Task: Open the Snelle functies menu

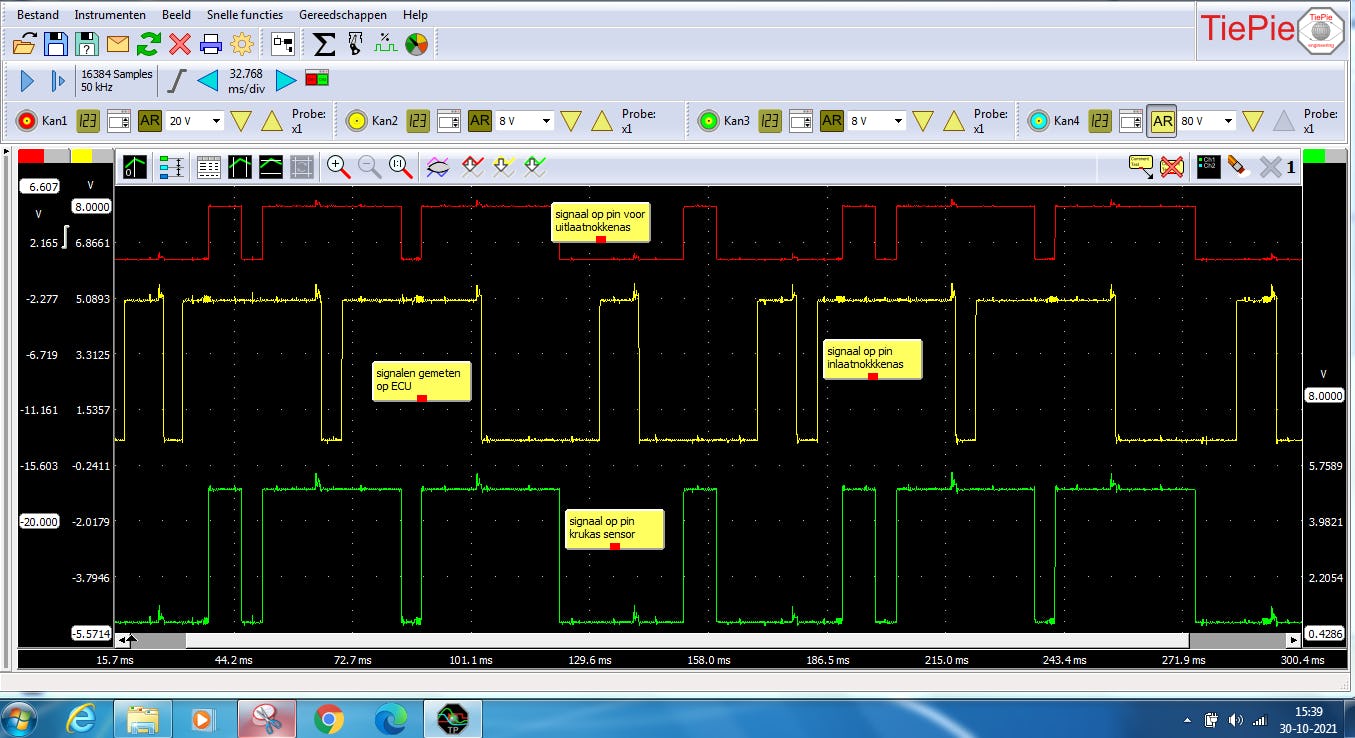Action: pyautogui.click(x=245, y=15)
